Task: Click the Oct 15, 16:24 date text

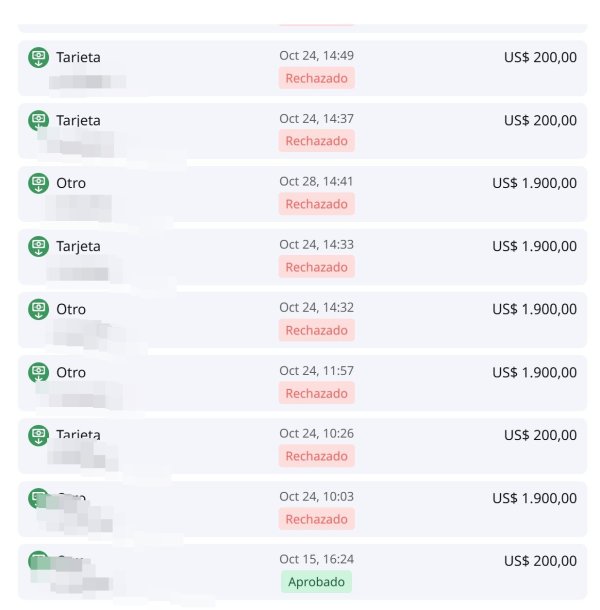Action: coord(316,559)
